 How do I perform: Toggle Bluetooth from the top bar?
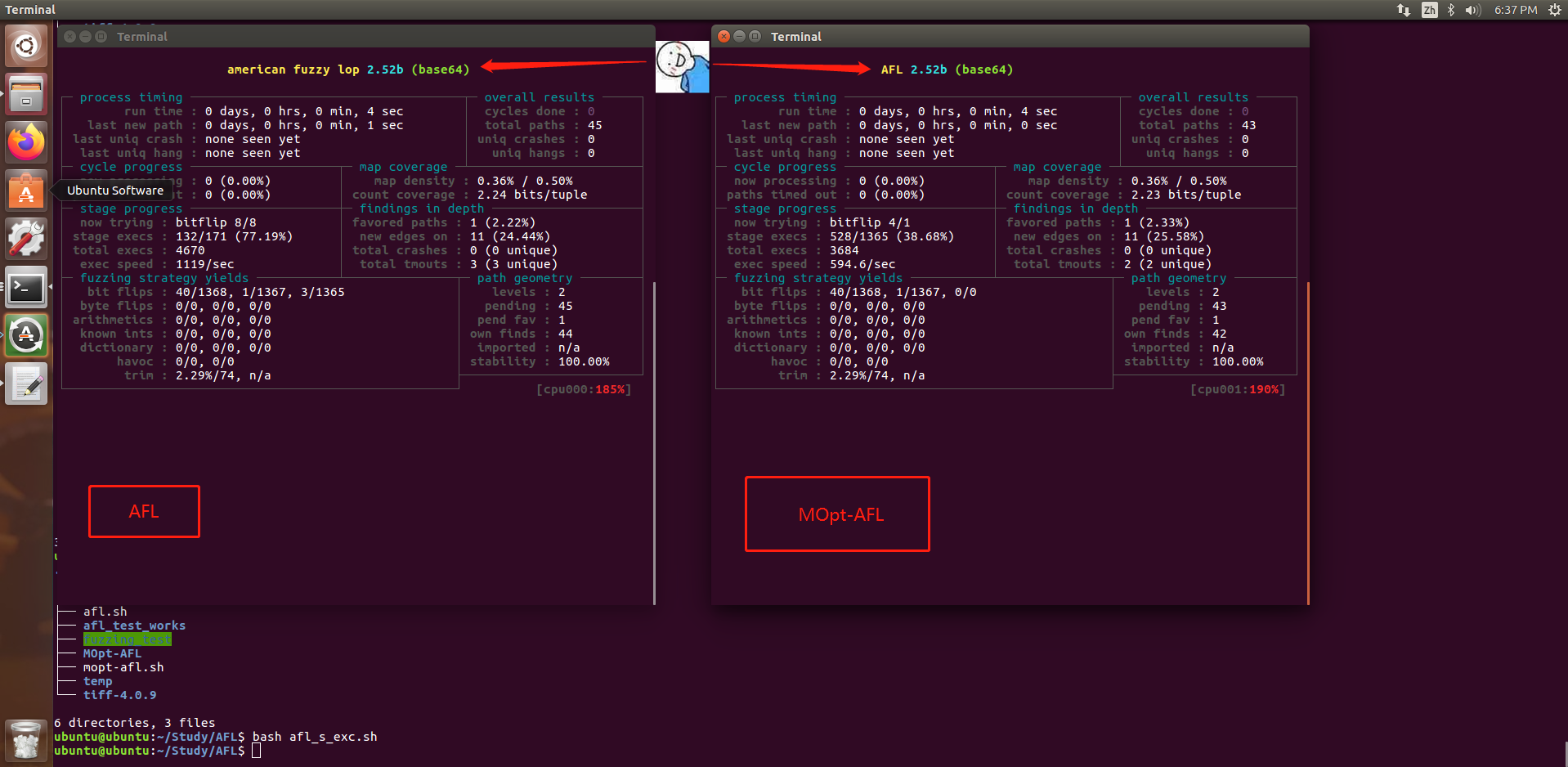tap(1452, 10)
